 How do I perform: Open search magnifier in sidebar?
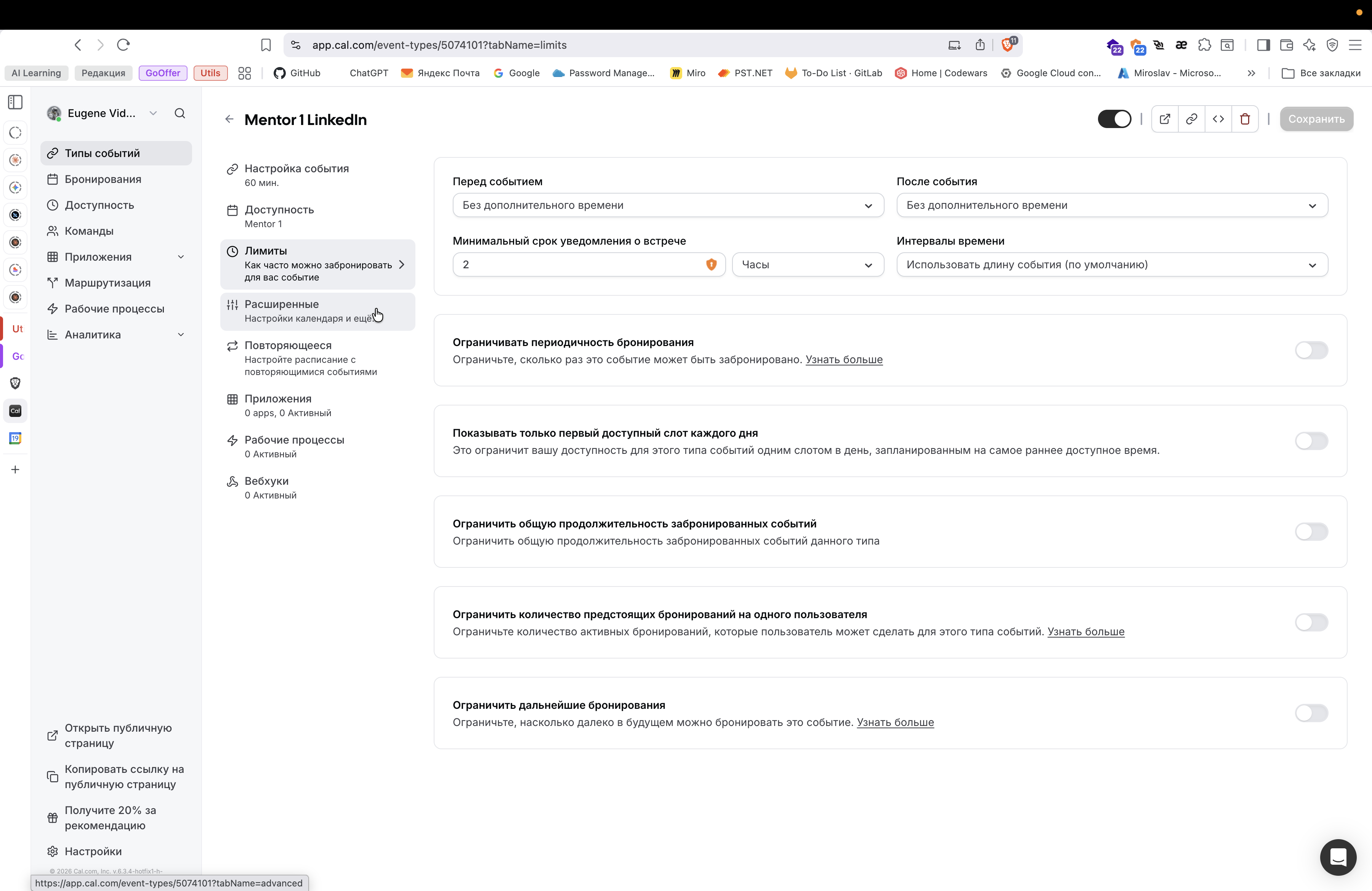(180, 114)
